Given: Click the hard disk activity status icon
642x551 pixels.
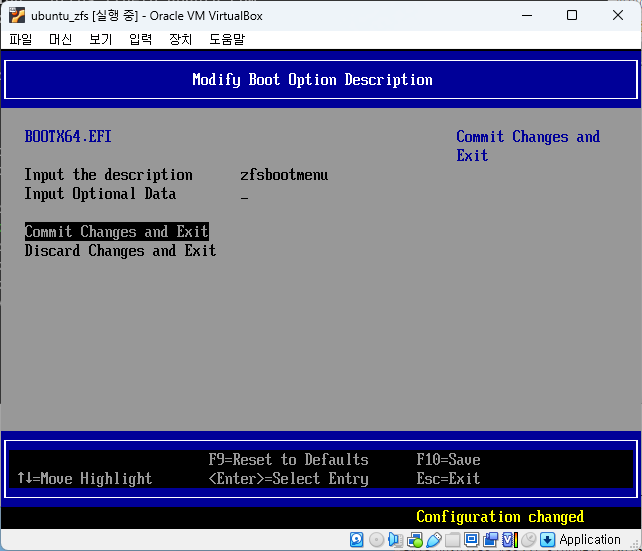Looking at the screenshot, I should (x=357, y=540).
